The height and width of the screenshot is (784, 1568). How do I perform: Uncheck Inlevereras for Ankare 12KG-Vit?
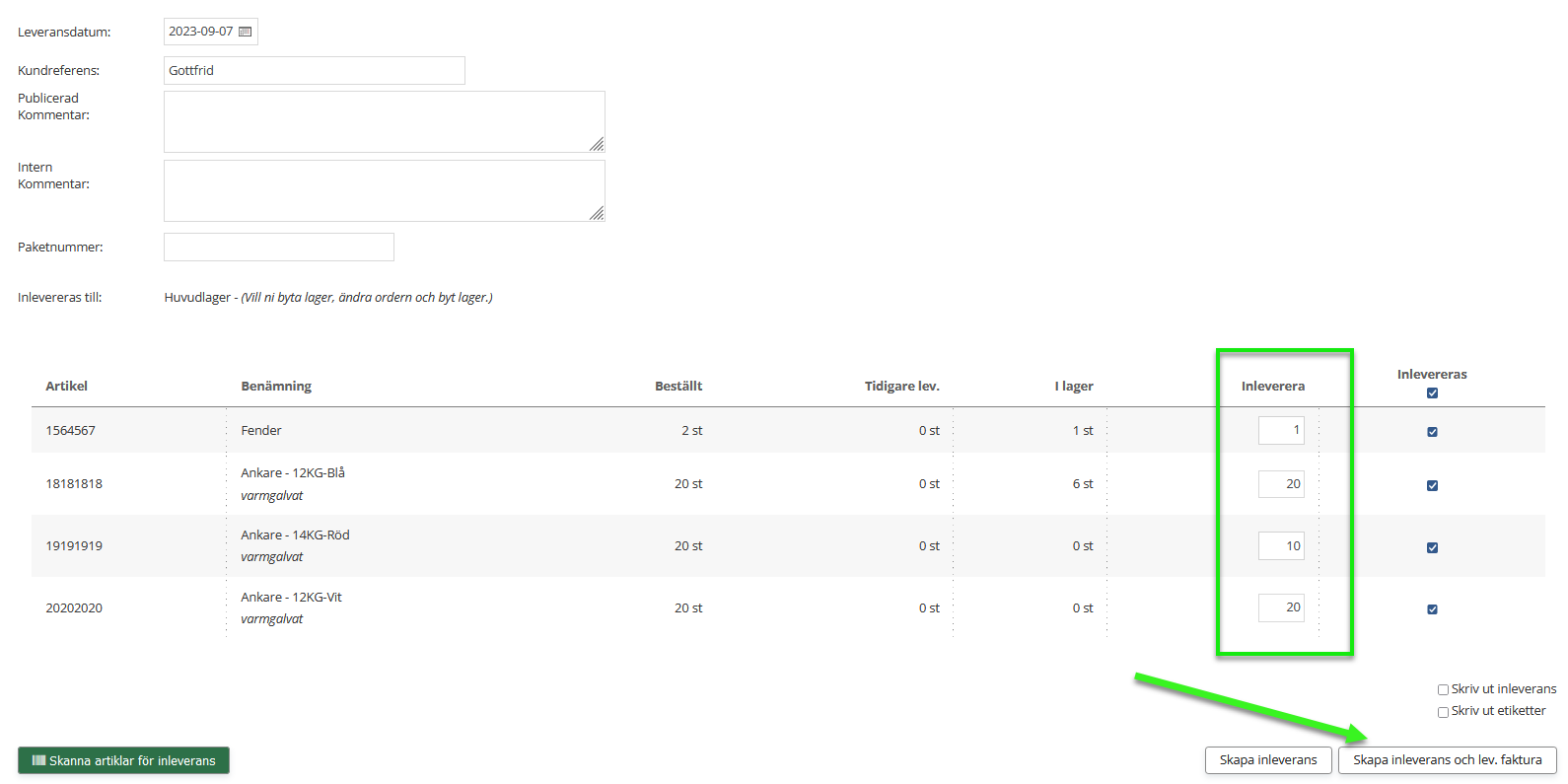[x=1432, y=609]
